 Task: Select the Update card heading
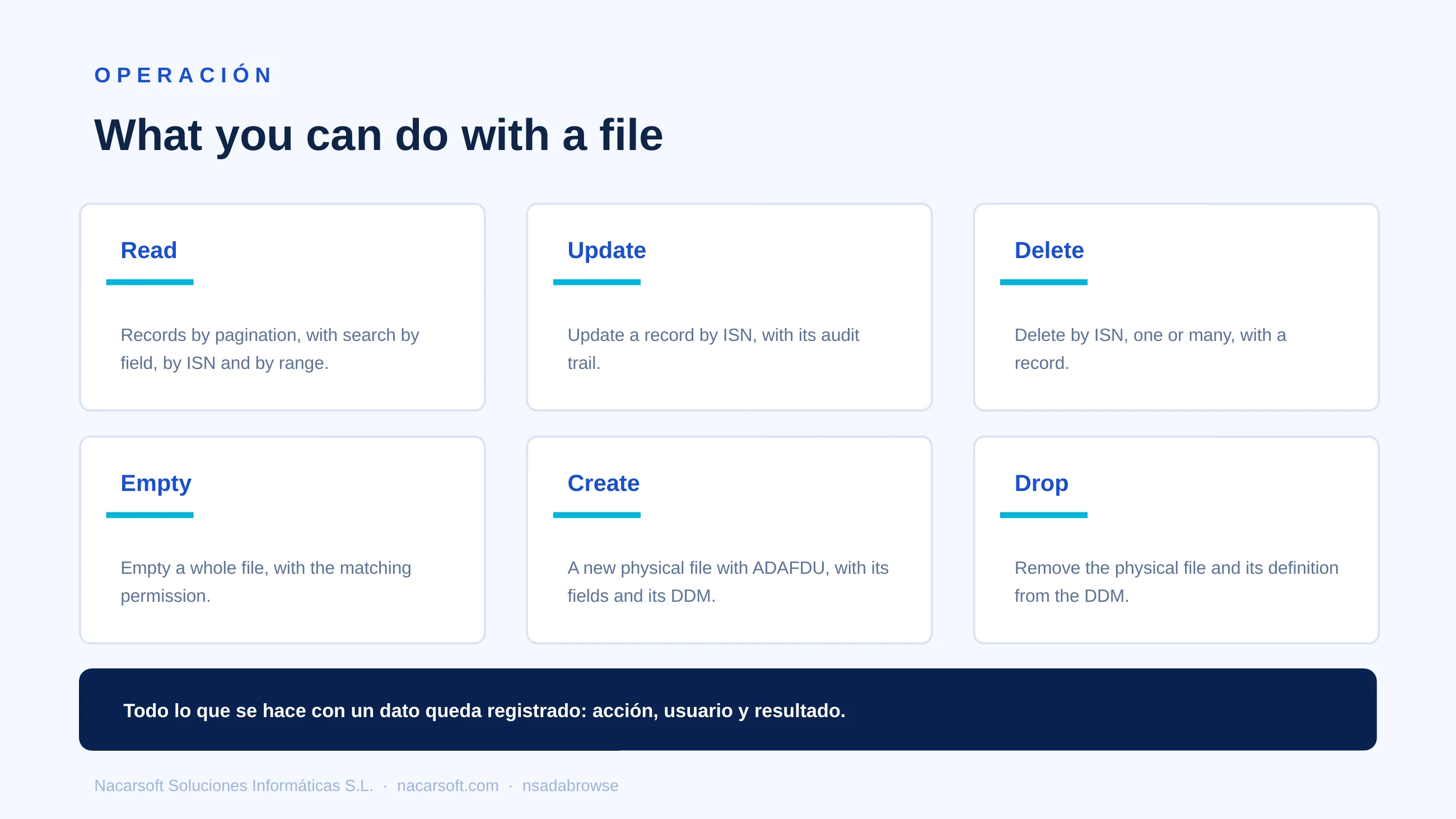coord(606,250)
